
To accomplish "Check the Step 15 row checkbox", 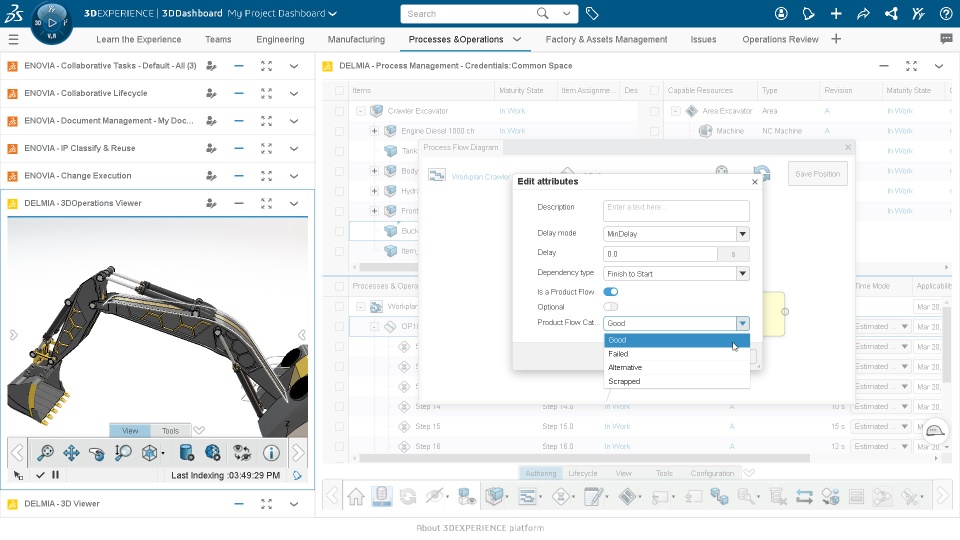I will coord(339,426).
